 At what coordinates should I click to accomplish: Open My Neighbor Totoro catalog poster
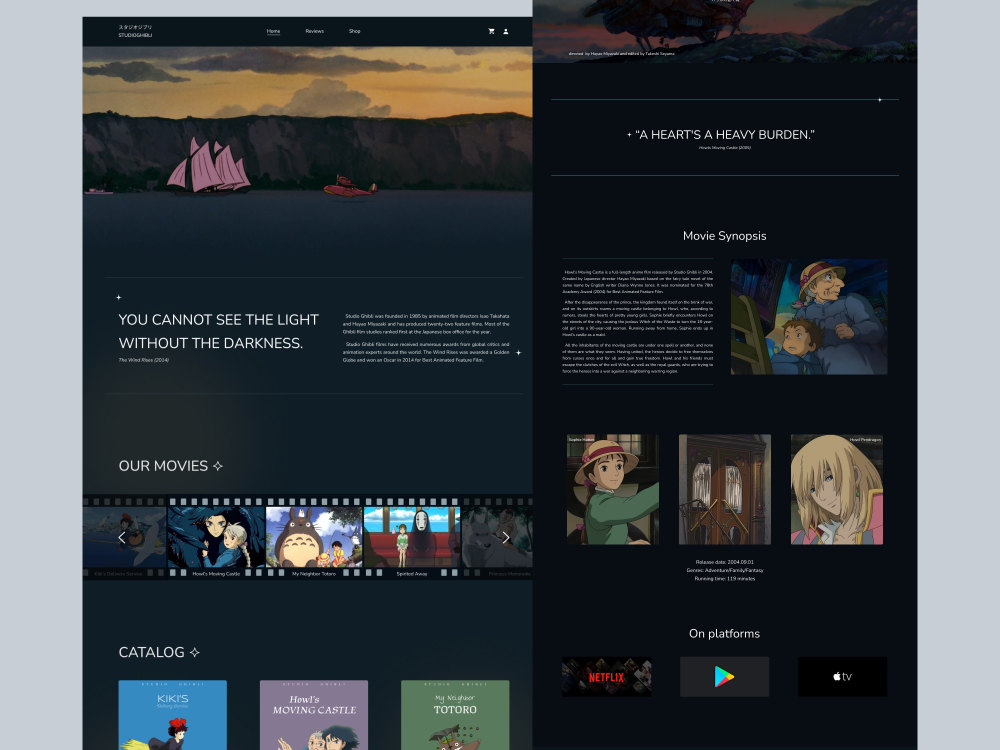455,715
